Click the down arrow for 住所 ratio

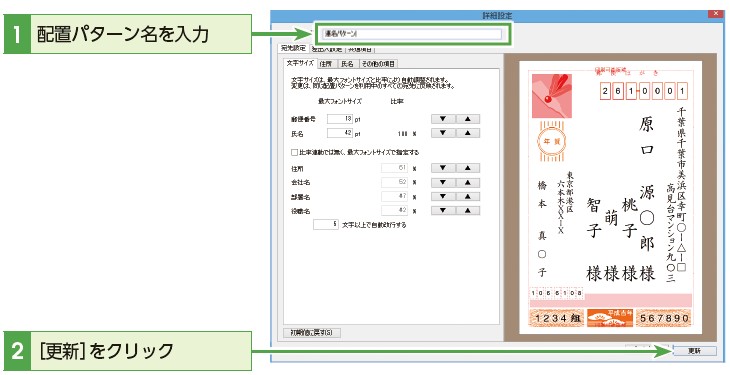[x=443, y=168]
